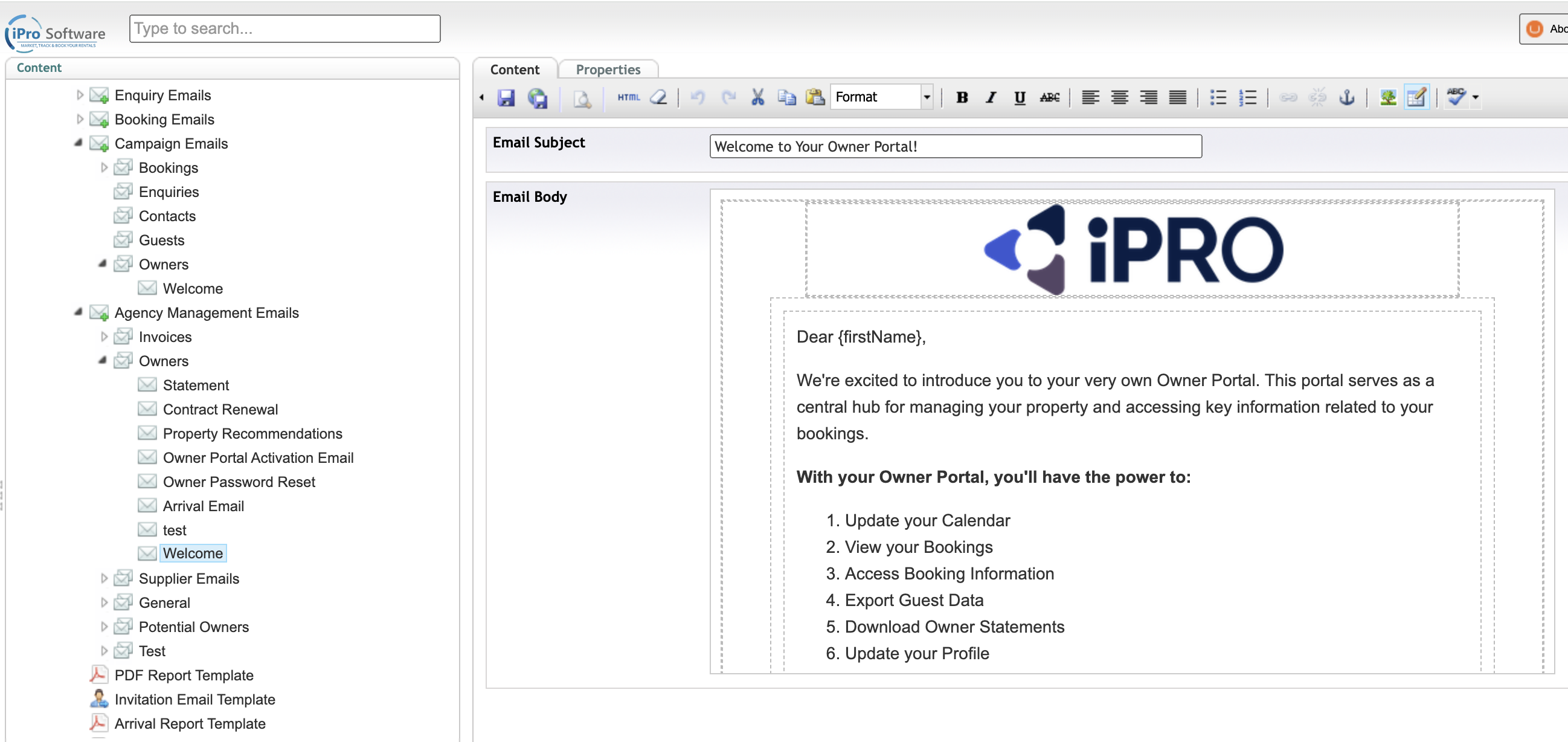Screen dimensions: 1568x742
Task: Click the Preview magnifier icon
Action: (582, 97)
